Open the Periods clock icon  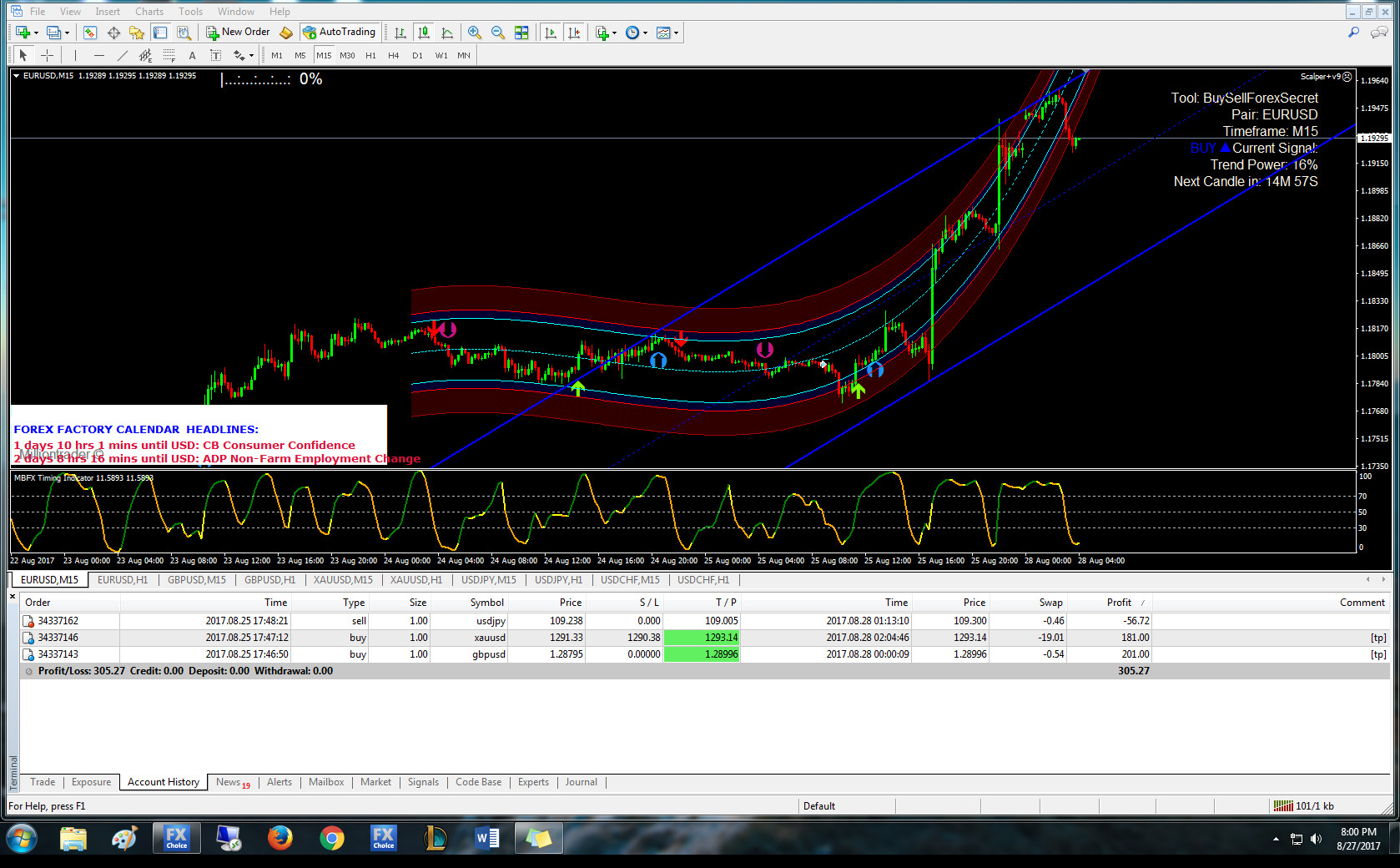pyautogui.click(x=632, y=33)
